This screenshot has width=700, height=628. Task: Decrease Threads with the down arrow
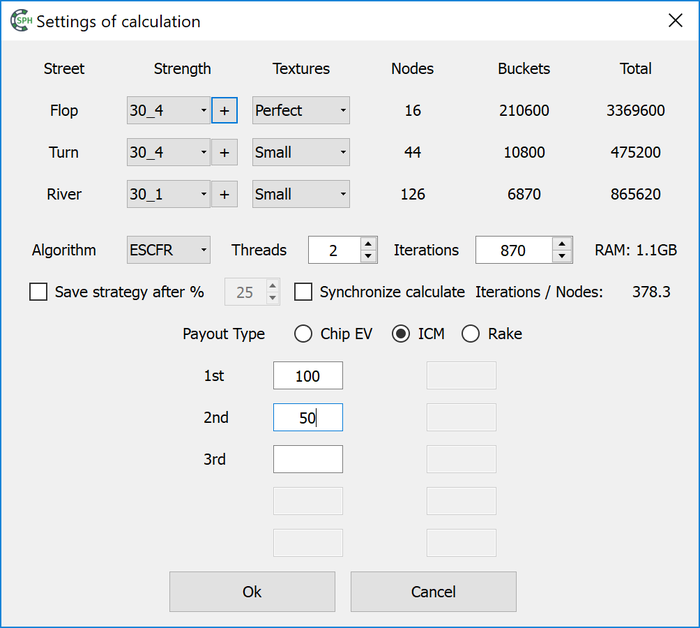(368, 257)
